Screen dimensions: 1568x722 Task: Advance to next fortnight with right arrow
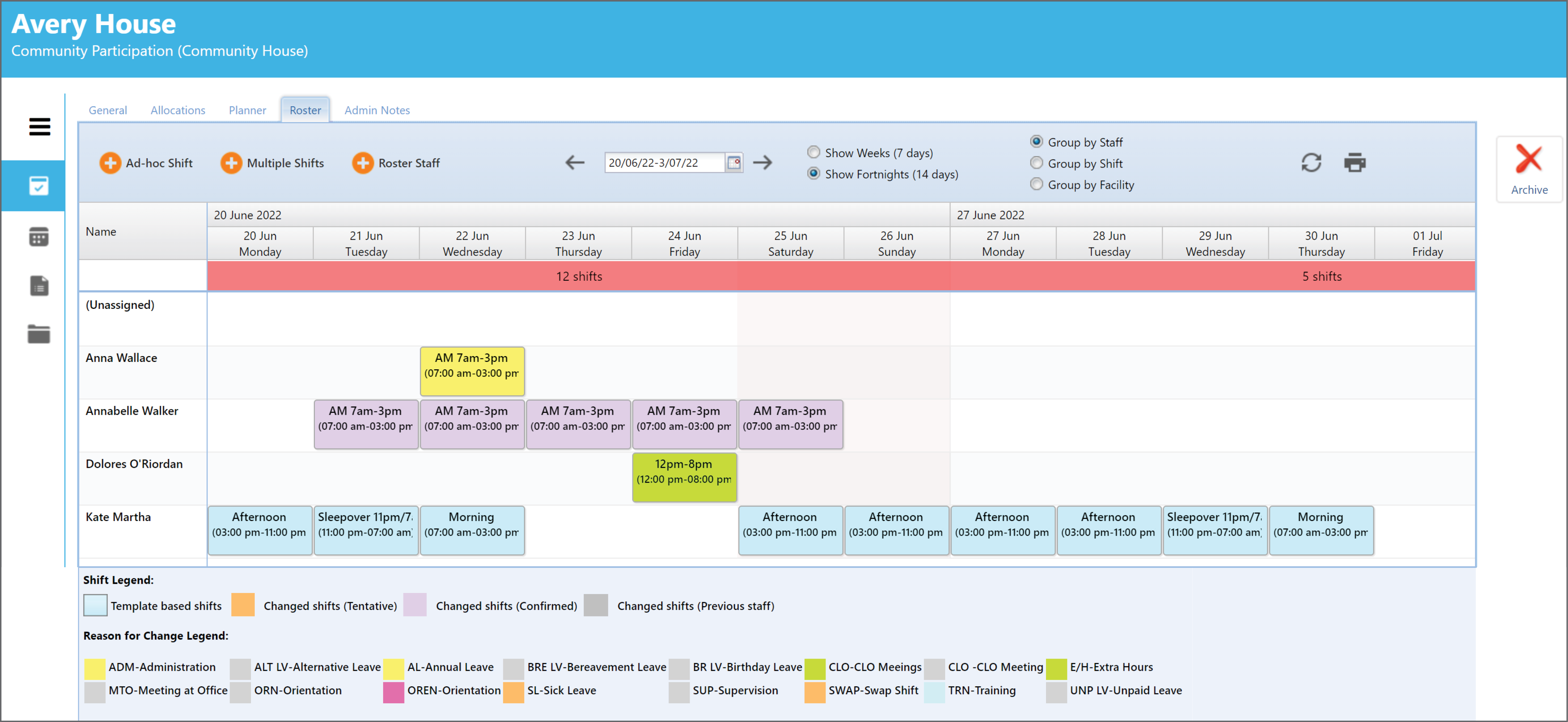762,162
